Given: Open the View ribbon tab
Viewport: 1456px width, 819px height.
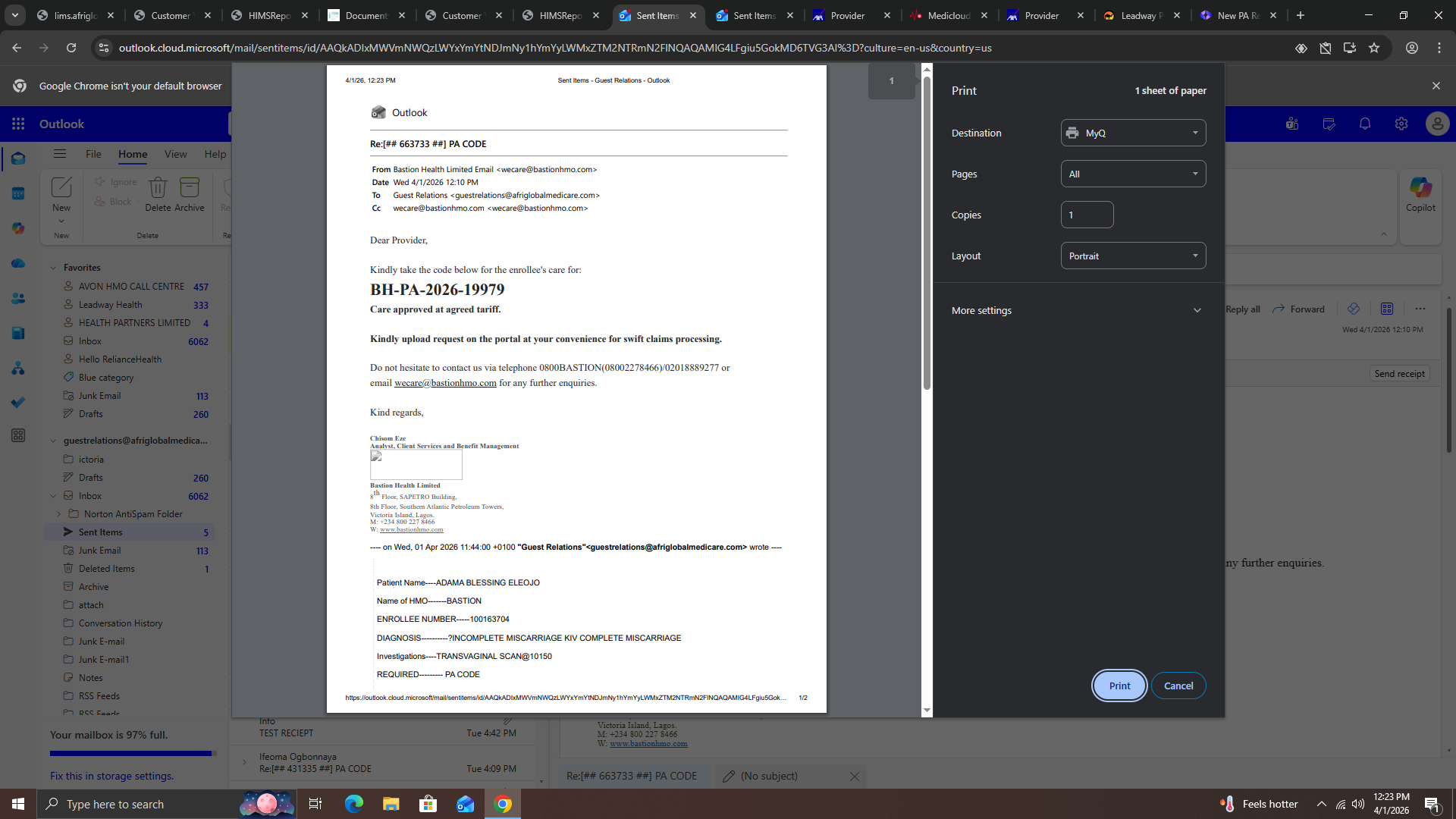Looking at the screenshot, I should [x=175, y=154].
